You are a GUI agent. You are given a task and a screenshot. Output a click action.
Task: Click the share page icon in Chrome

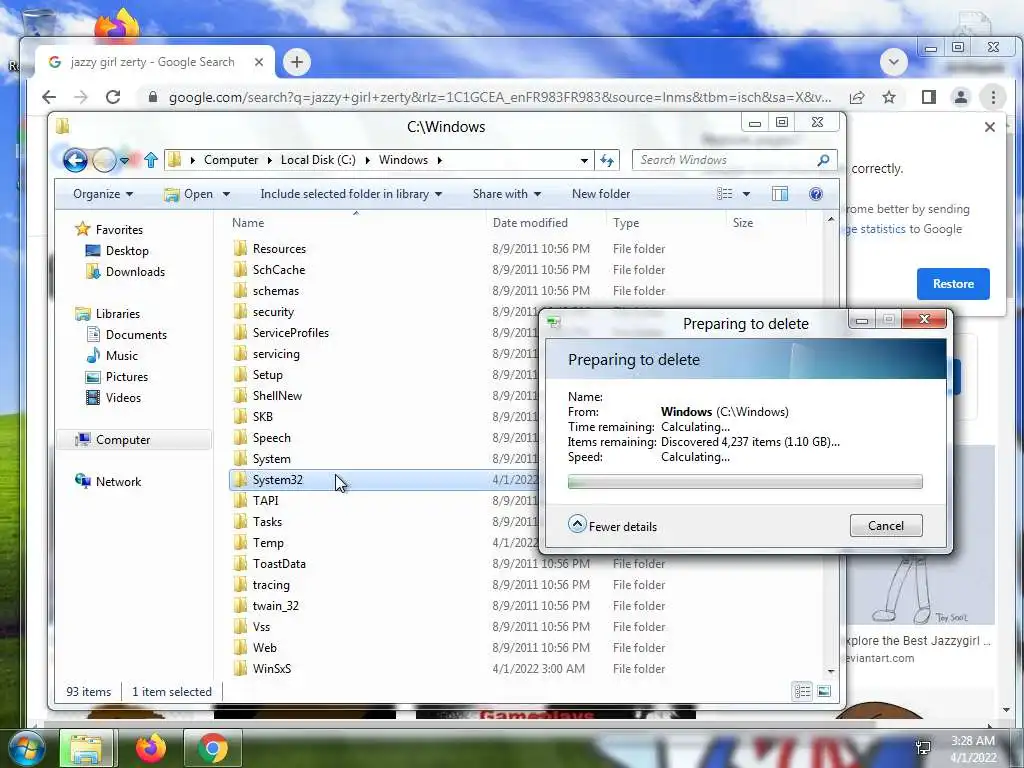(857, 97)
